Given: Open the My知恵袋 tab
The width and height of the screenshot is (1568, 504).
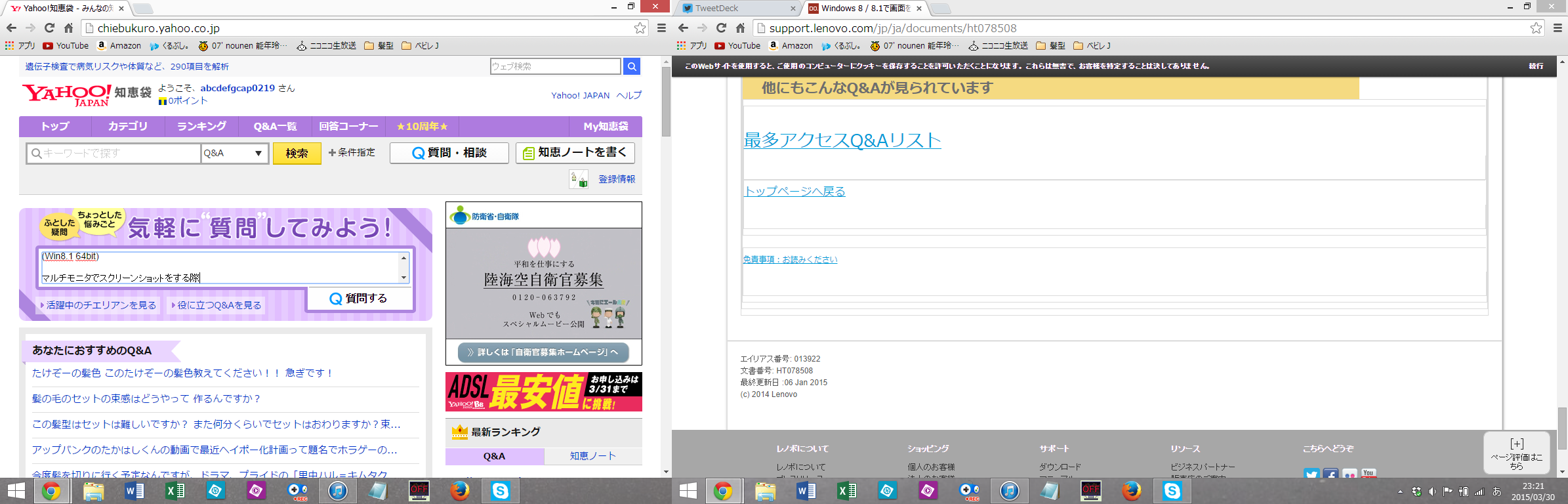Looking at the screenshot, I should (x=606, y=126).
